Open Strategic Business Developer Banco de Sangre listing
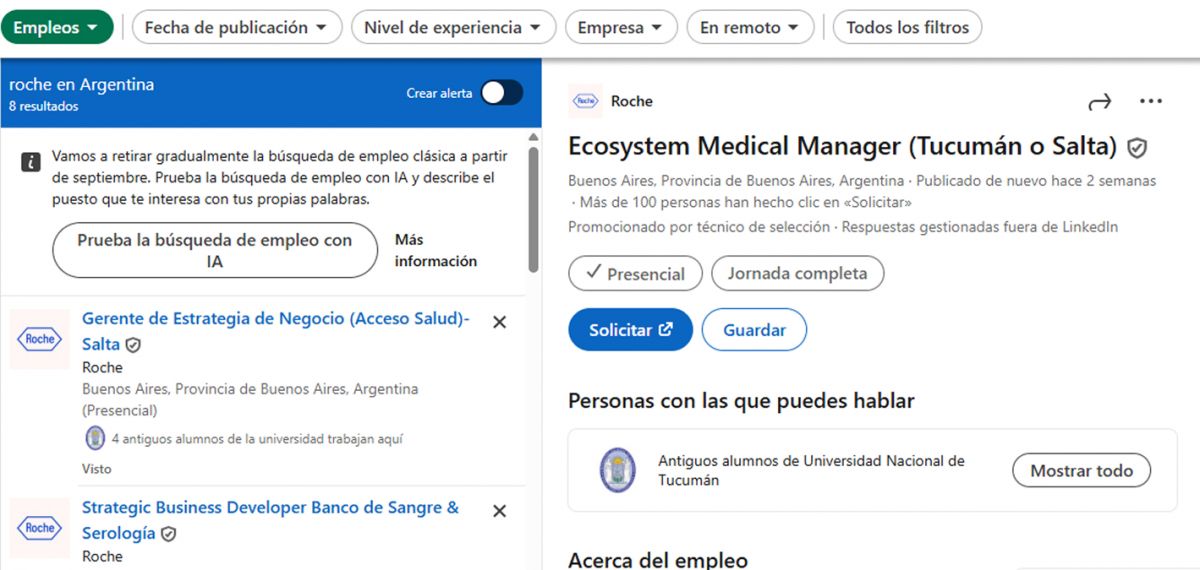 [270, 520]
